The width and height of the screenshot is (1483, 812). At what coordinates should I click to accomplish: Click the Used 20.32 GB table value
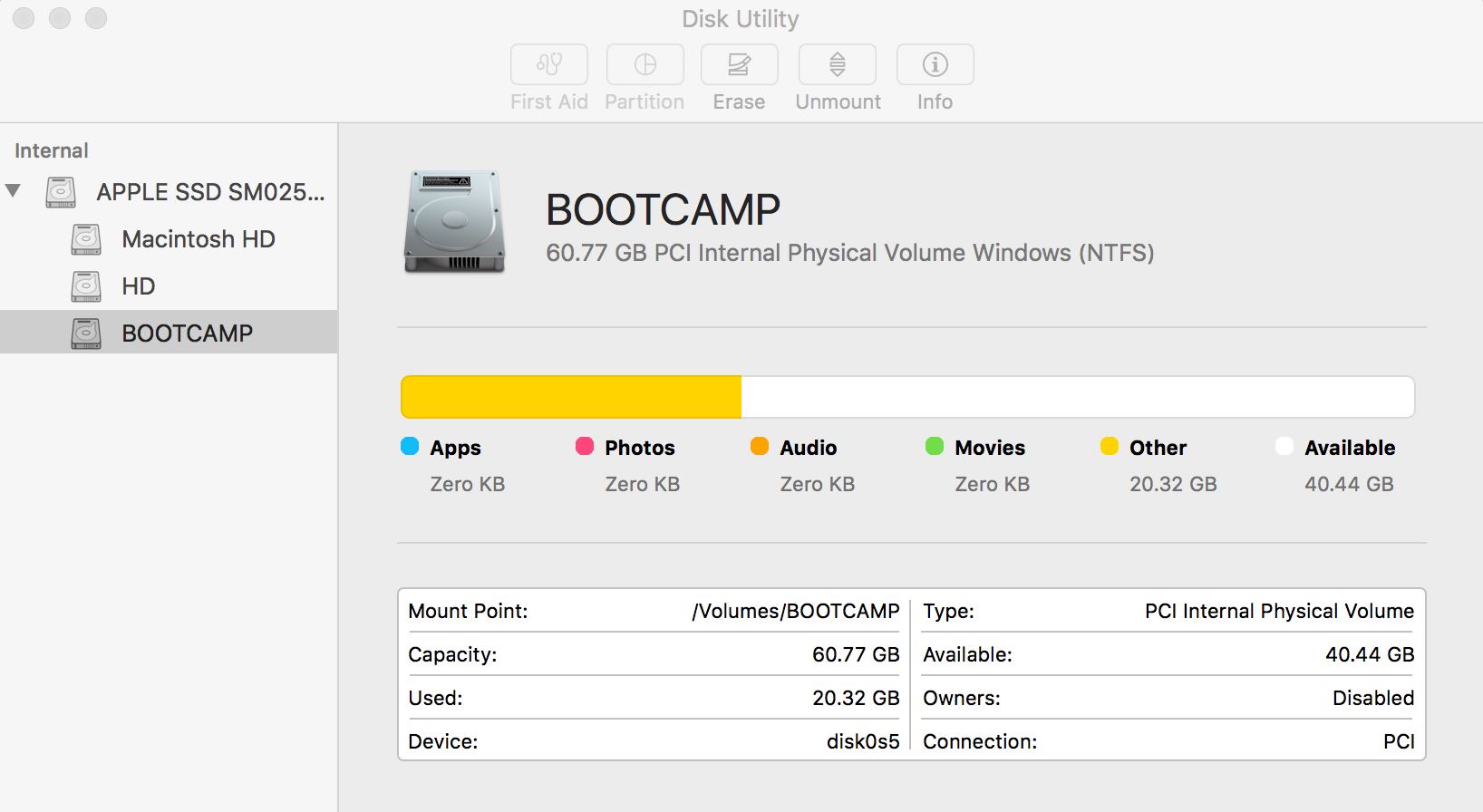point(856,698)
